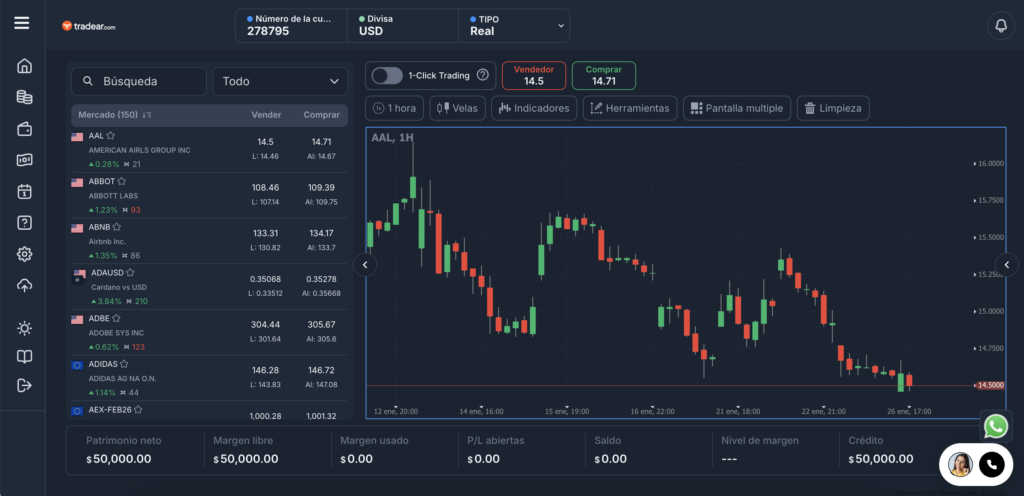Open the Herramientas drawing tools
The height and width of the screenshot is (496, 1024).
[x=630, y=108]
